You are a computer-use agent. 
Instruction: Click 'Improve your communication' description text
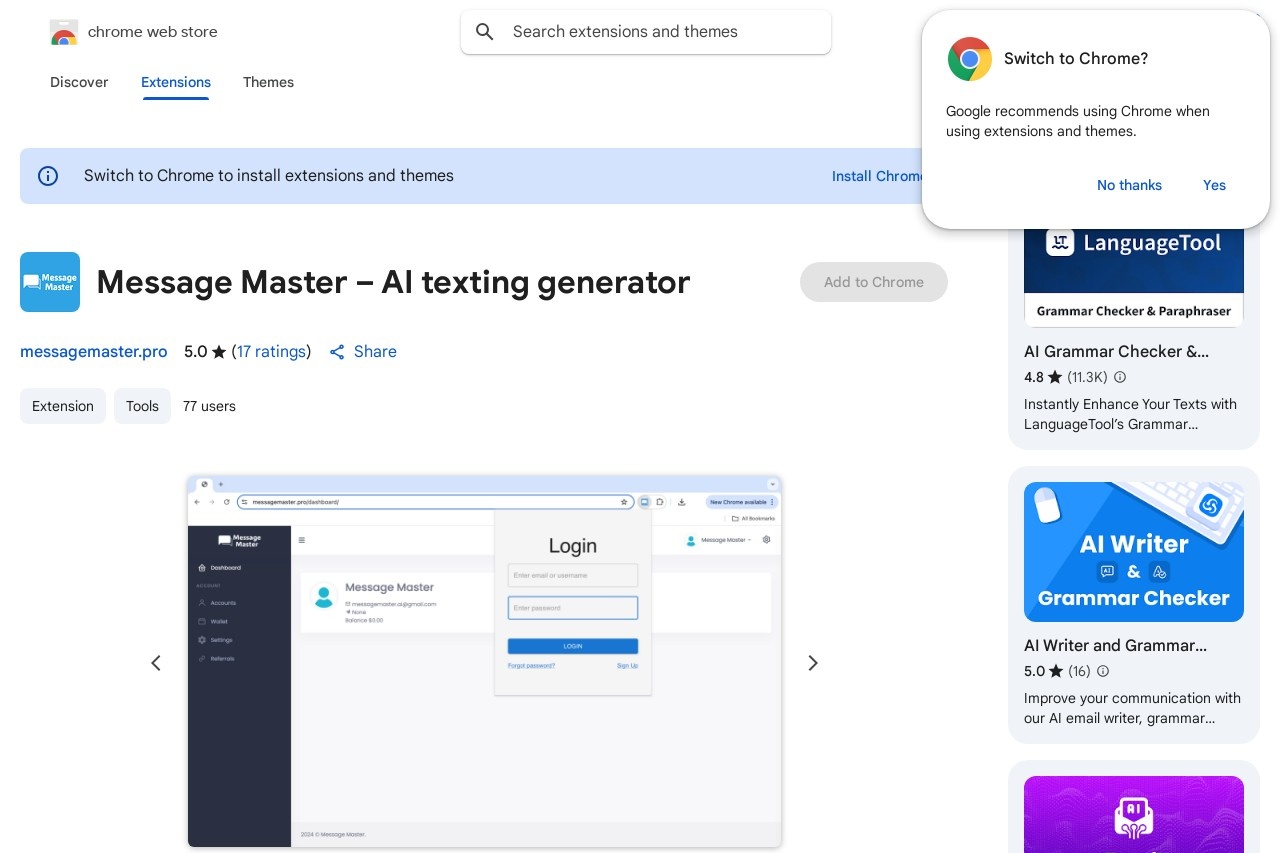1132,708
